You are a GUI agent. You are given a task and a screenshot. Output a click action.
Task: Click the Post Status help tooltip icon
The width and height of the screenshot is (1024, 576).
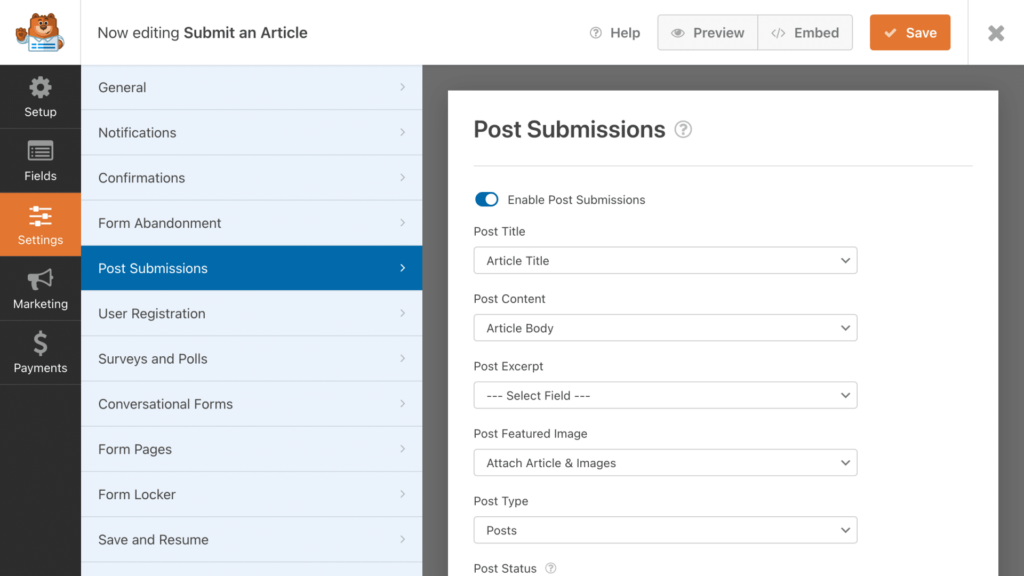coord(550,567)
